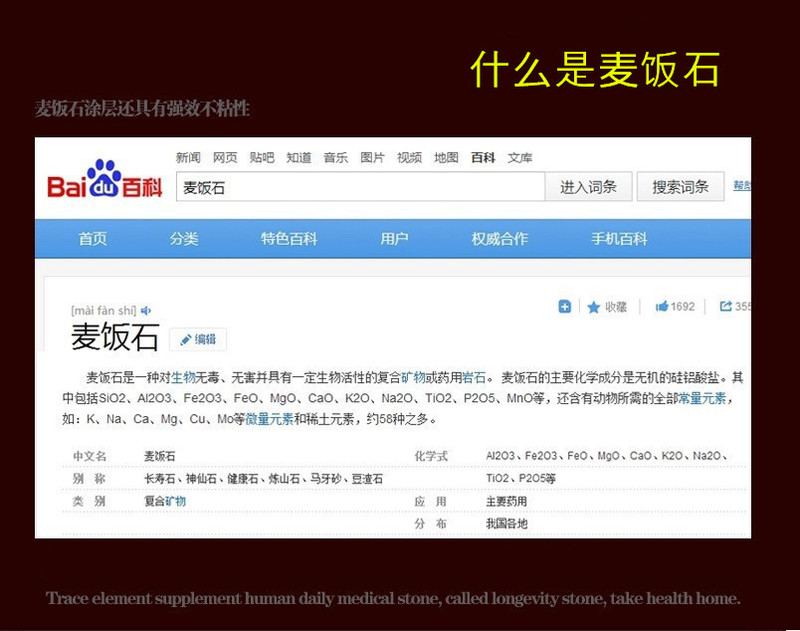Open the 文库 link in the top navigation
The height and width of the screenshot is (631, 800).
click(x=520, y=158)
